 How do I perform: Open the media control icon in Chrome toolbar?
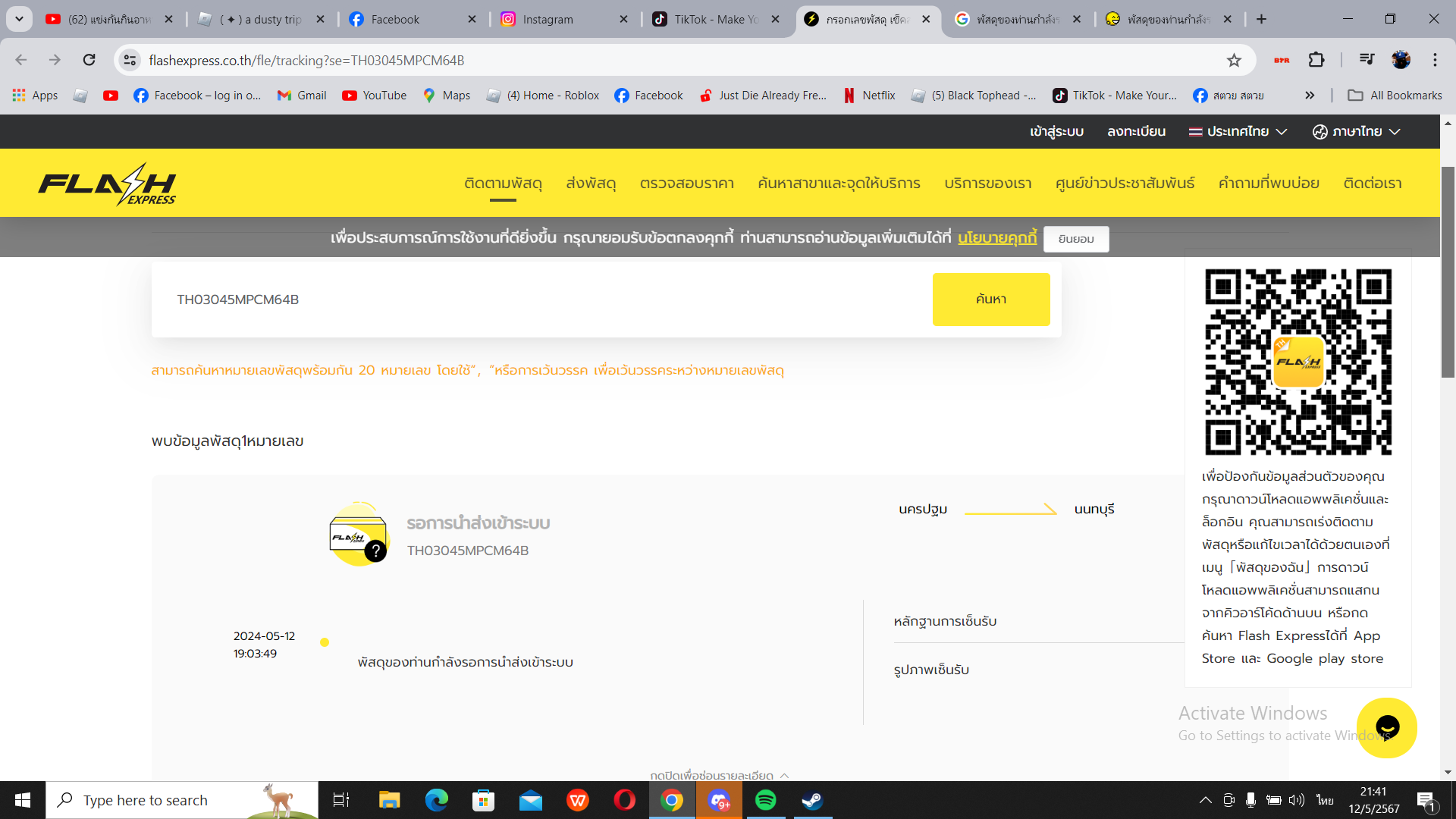(1367, 60)
